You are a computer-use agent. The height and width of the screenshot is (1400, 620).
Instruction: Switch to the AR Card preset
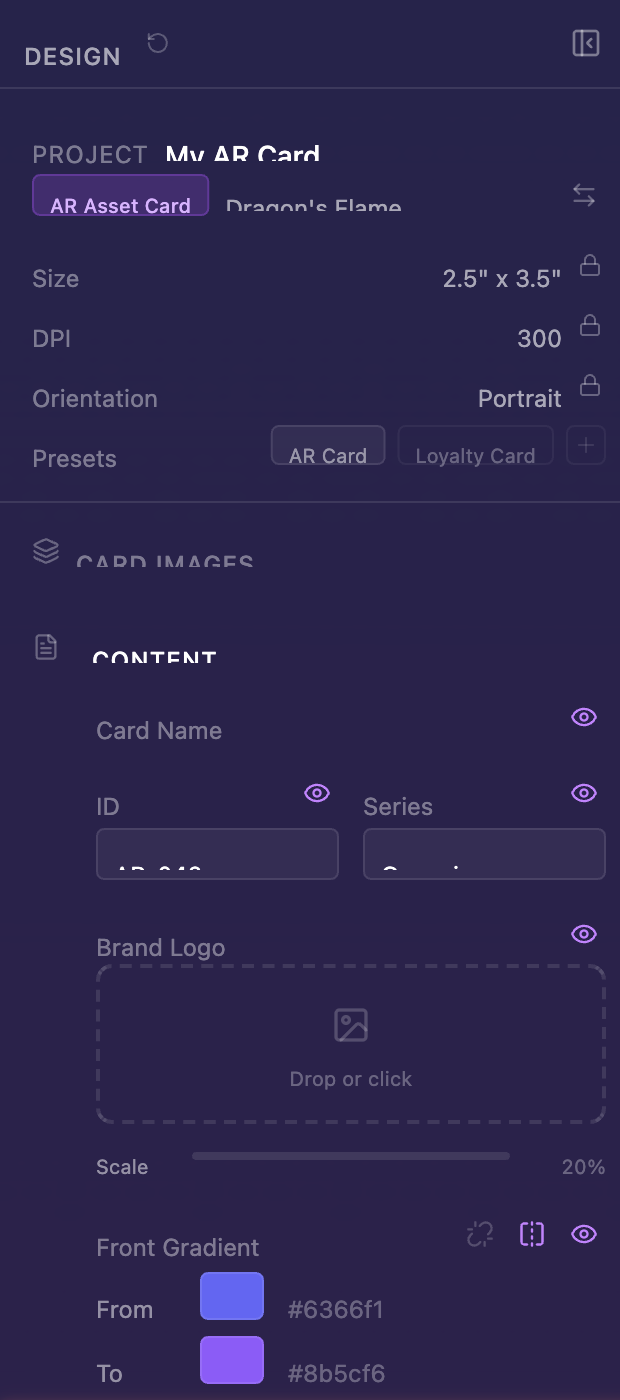coord(328,445)
